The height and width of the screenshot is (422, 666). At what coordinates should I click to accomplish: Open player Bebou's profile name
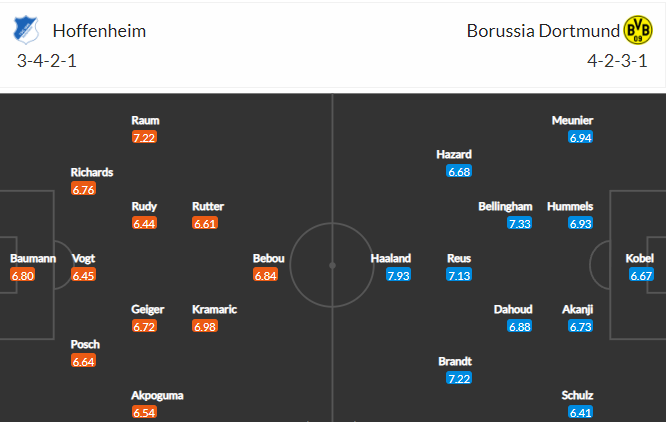pos(268,258)
